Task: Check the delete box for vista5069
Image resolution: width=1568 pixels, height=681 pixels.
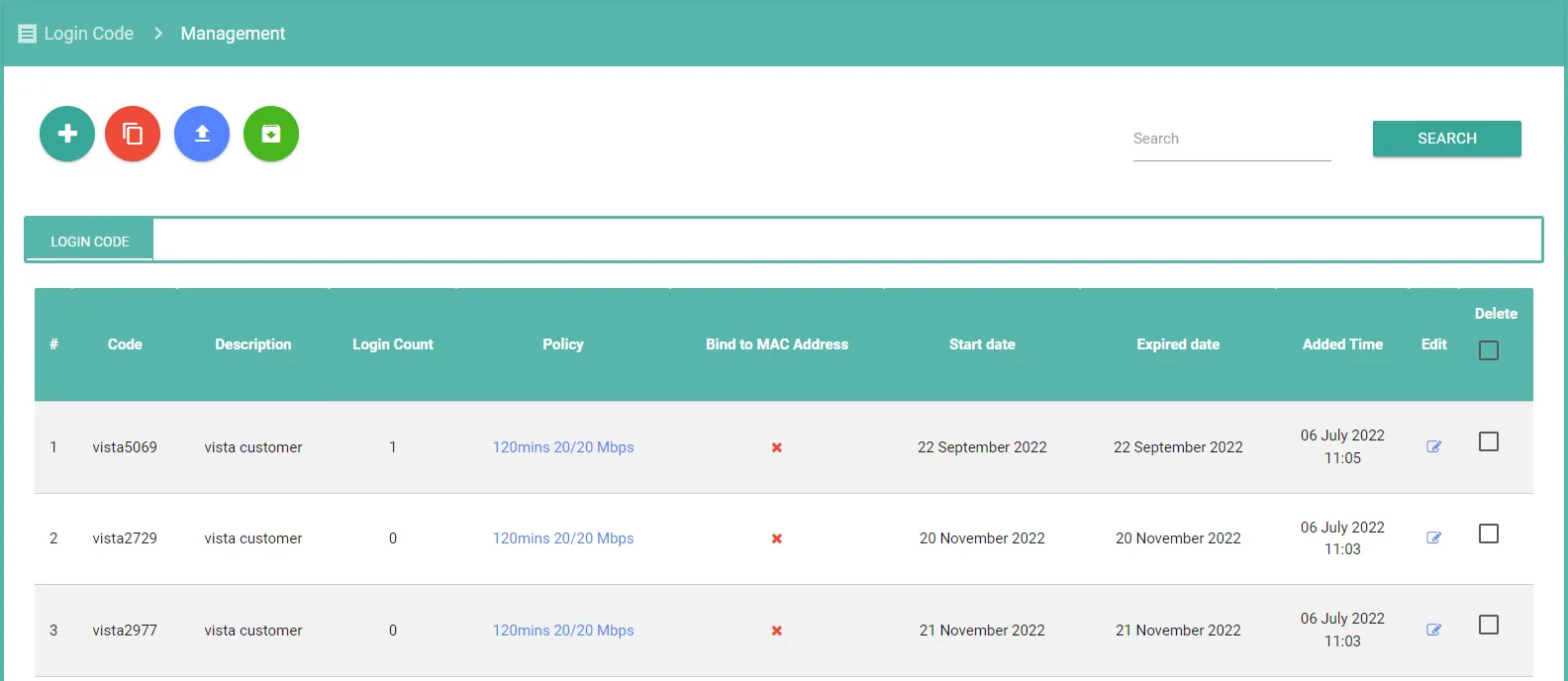Action: click(x=1489, y=441)
